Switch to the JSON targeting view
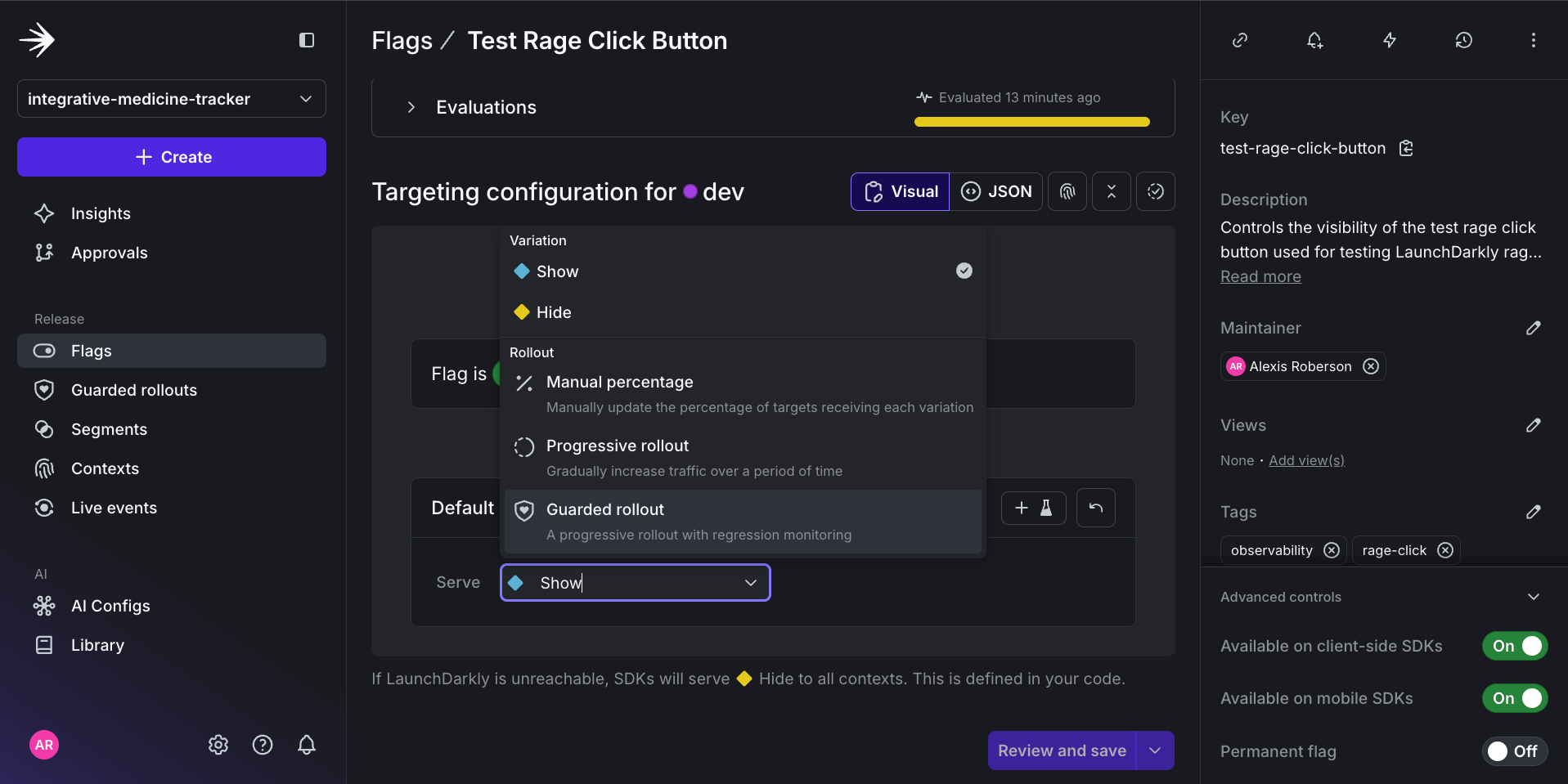The height and width of the screenshot is (784, 1568). click(997, 190)
